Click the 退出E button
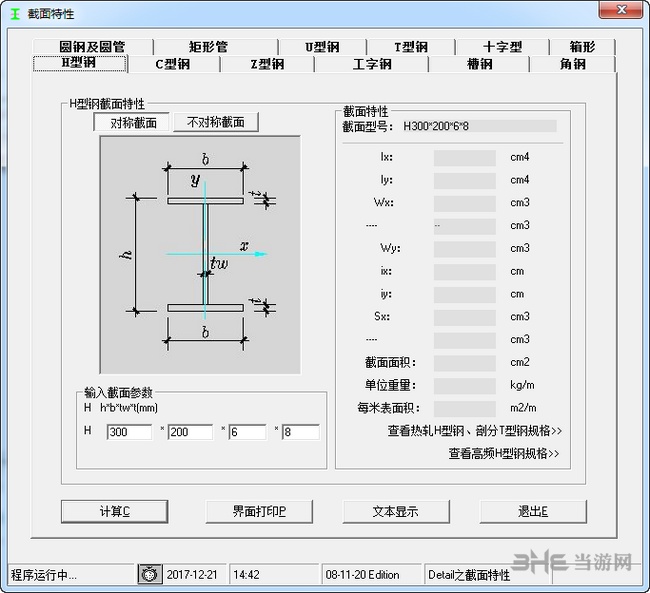 pos(533,511)
